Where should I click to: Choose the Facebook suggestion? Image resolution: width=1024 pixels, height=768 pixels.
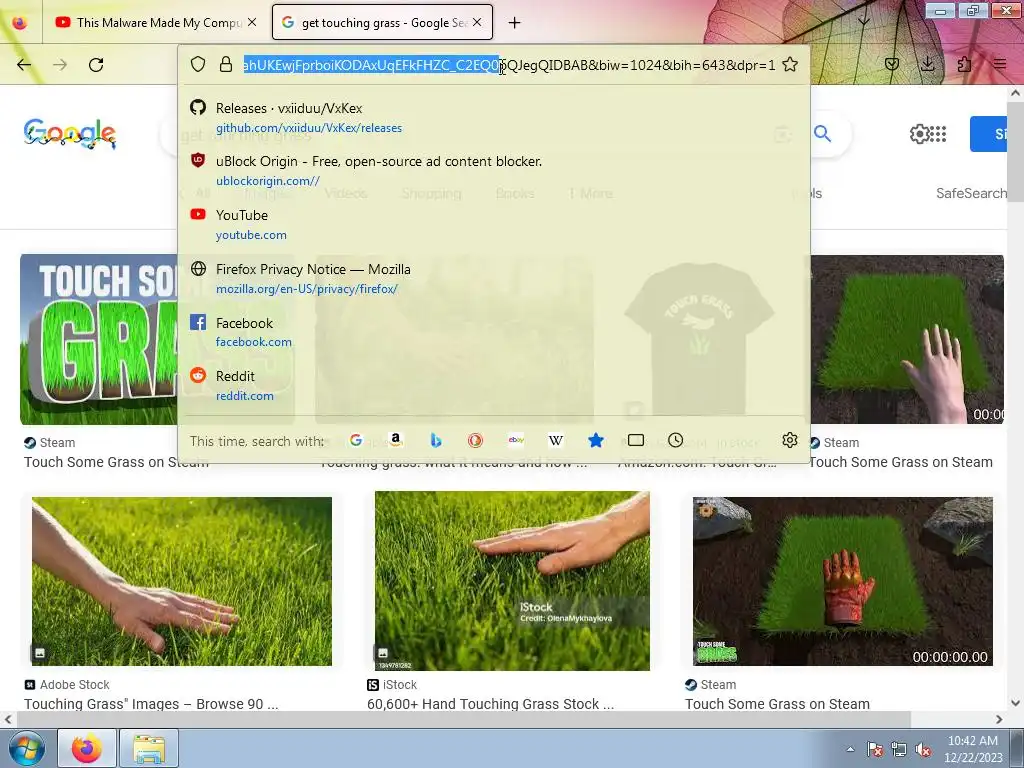(x=494, y=332)
